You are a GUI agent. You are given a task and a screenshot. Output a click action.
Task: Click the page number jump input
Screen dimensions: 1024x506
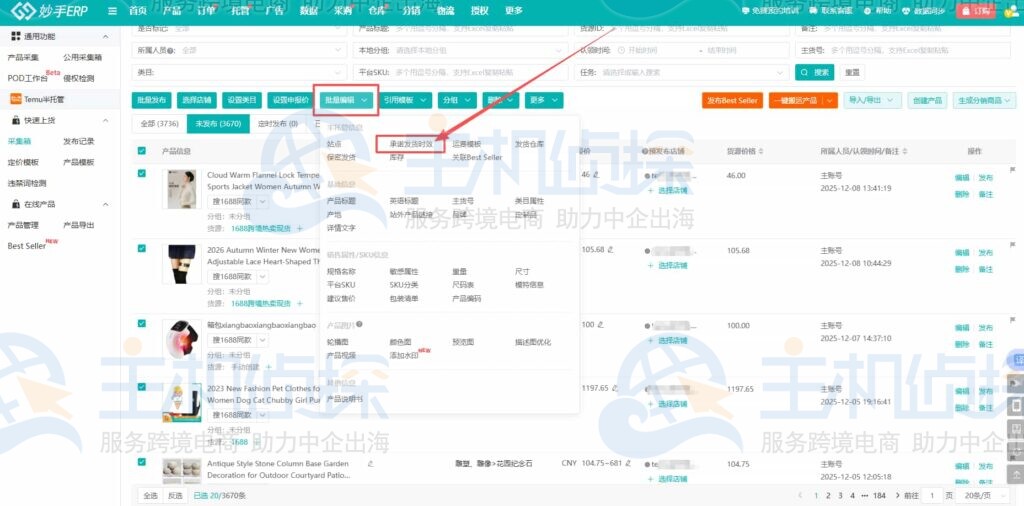(x=933, y=496)
